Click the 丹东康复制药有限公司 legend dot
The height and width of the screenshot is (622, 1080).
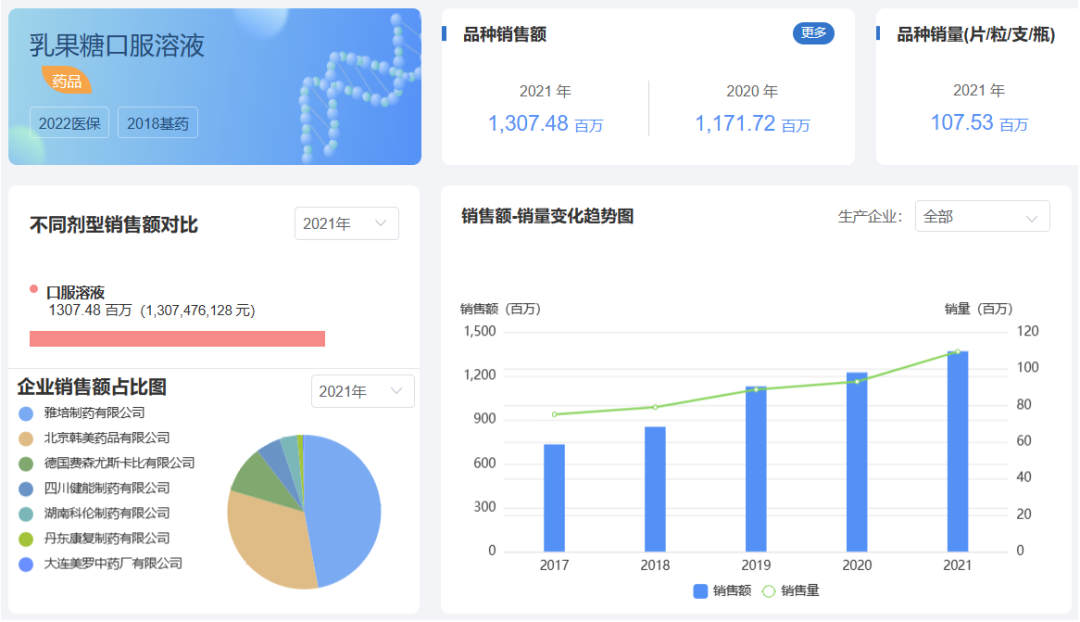[25, 539]
